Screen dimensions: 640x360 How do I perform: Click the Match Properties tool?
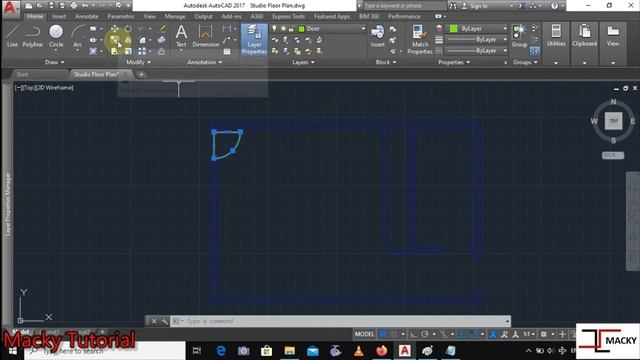coord(420,40)
